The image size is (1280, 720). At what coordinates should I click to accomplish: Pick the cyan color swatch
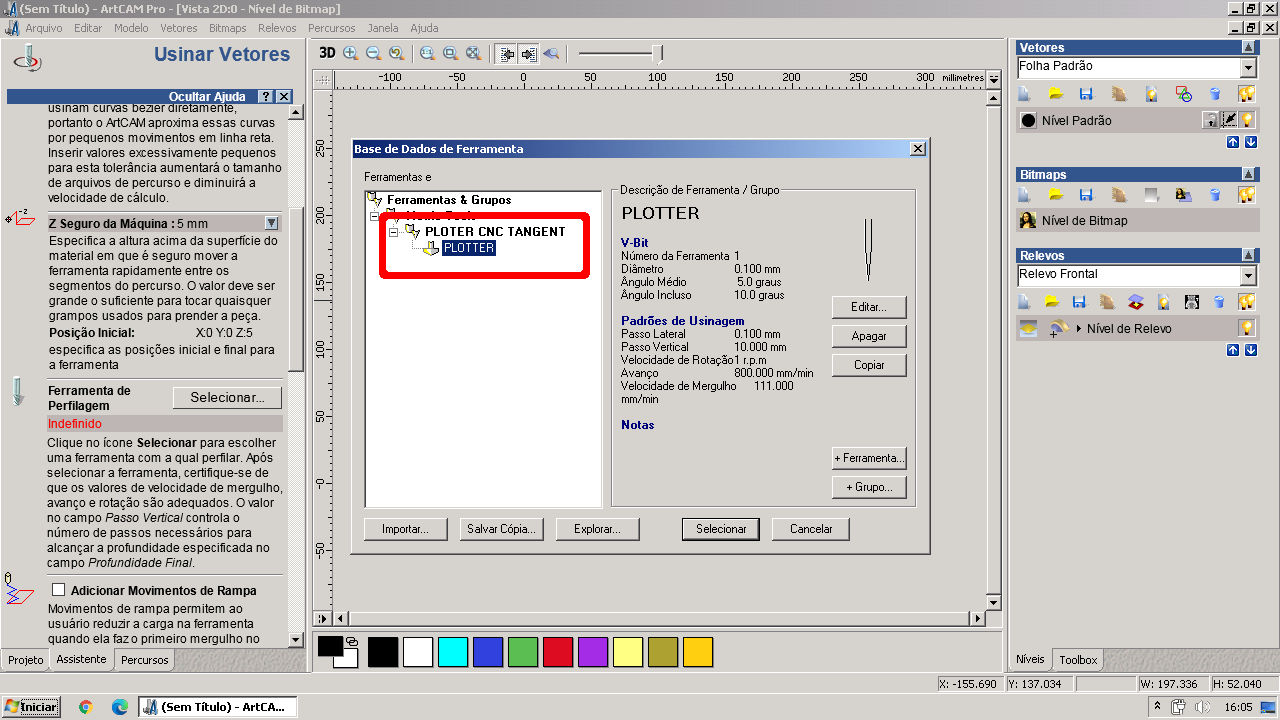point(453,652)
